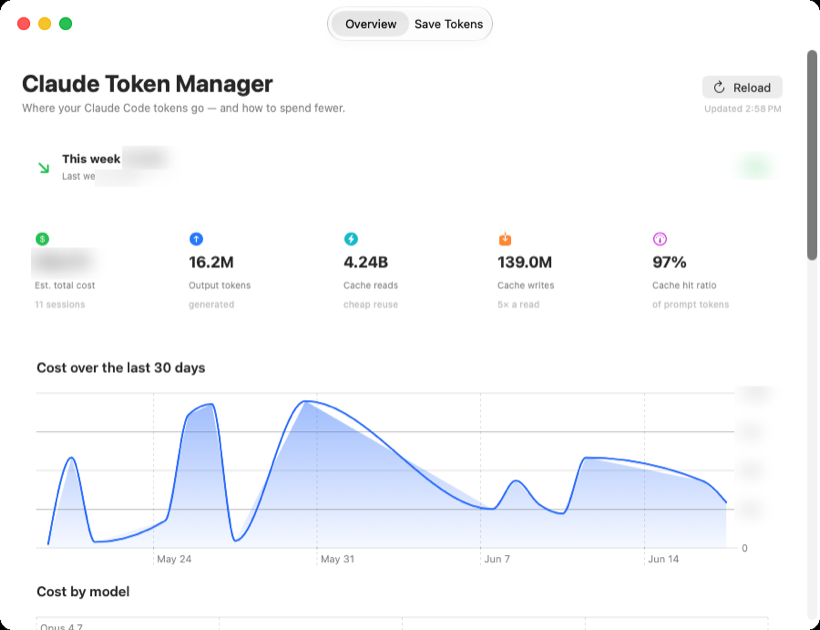Click the 'Updated 2:58 PM' timestamp
Screen dimensions: 820x630
point(742,109)
